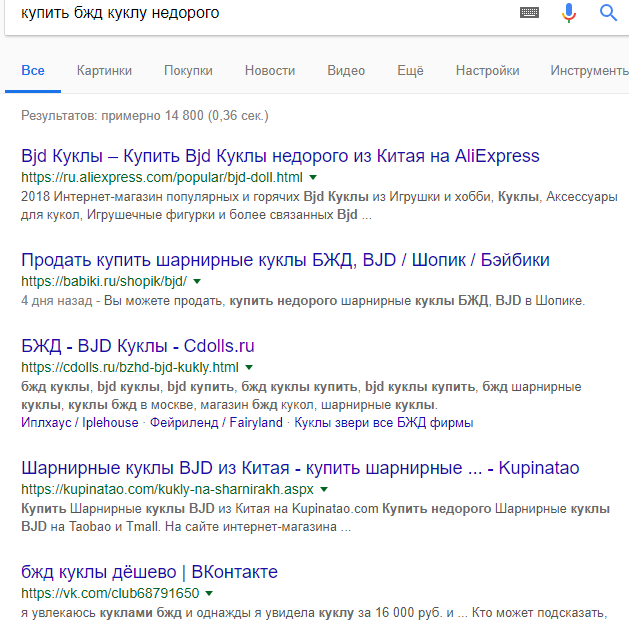Open Настройки search settings
The height and width of the screenshot is (620, 629).
click(487, 70)
